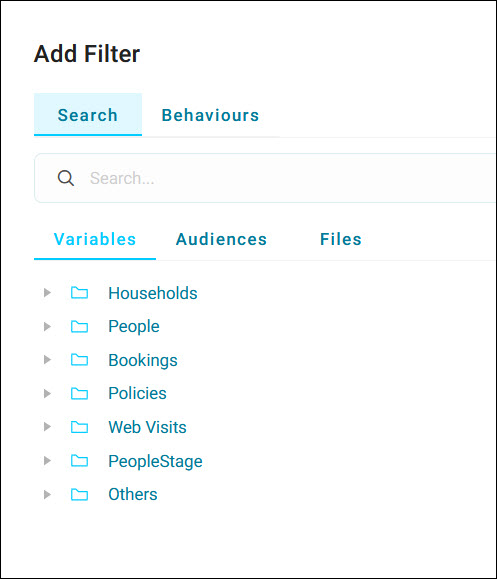Expand the Bookings tree arrow
This screenshot has height=579, width=497.
click(47, 360)
